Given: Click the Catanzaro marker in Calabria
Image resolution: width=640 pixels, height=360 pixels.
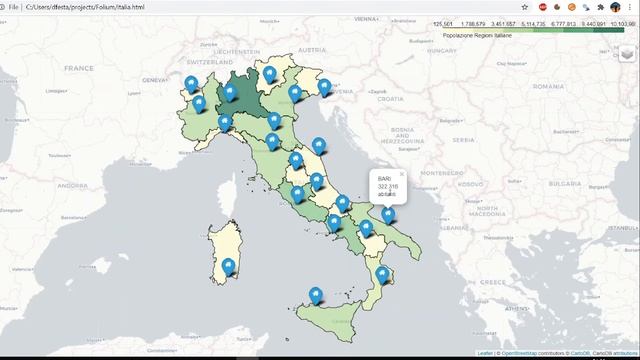Looking at the screenshot, I should [382, 275].
